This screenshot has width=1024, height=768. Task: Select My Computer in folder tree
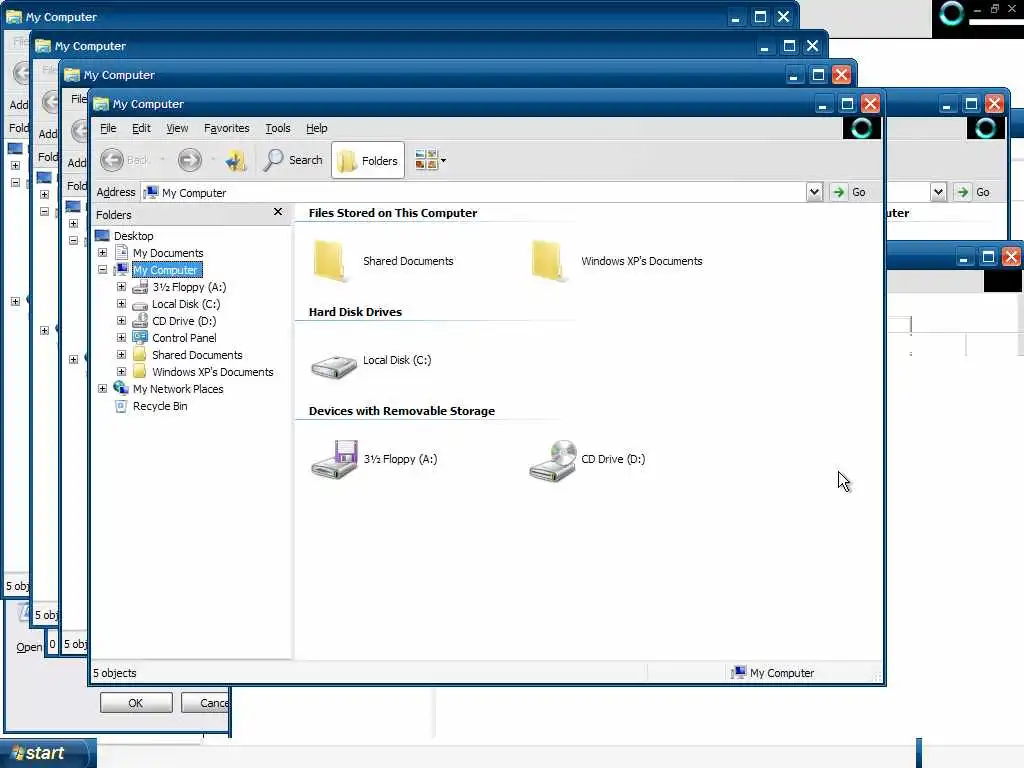coord(167,270)
